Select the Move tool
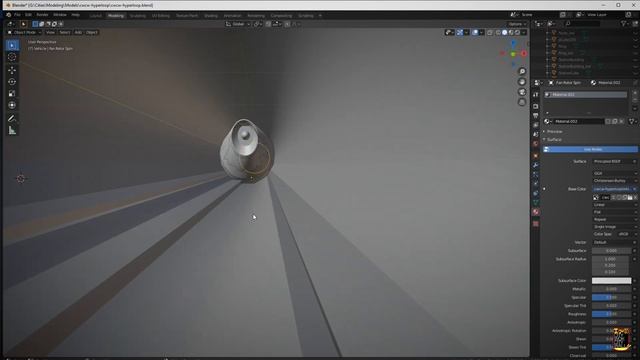The height and width of the screenshot is (360, 640). [x=12, y=70]
